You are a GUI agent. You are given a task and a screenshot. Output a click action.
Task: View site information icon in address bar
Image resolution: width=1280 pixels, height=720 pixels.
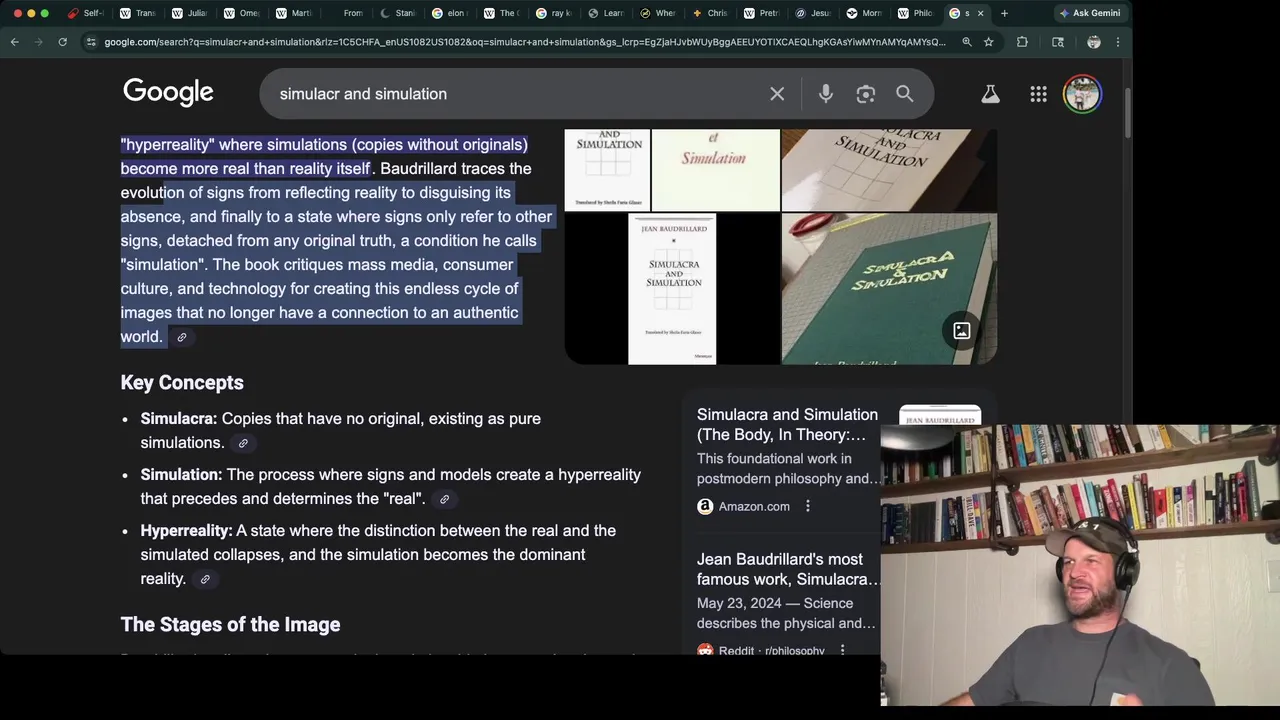(x=91, y=42)
